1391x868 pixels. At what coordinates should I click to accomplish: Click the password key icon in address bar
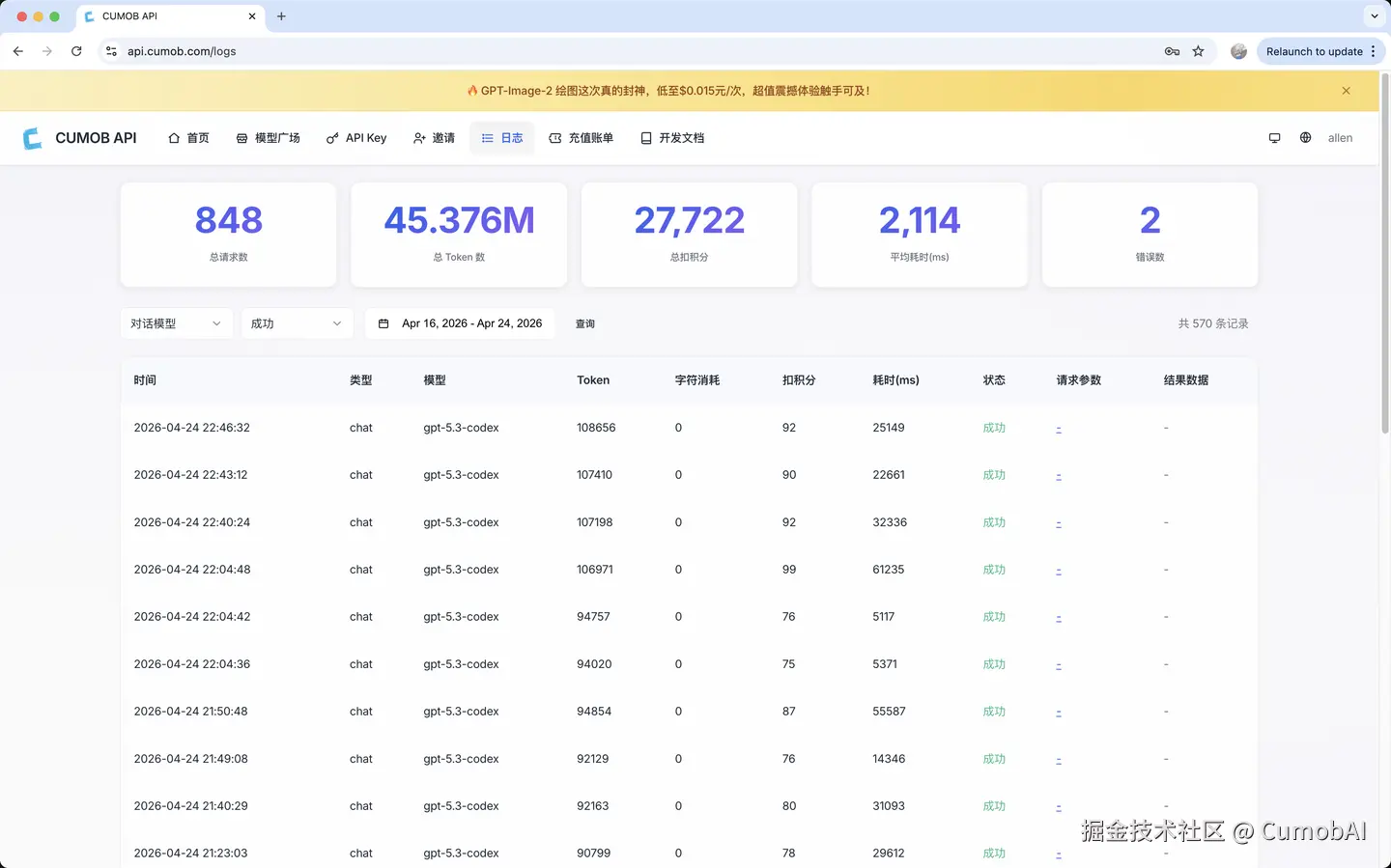[x=1172, y=51]
